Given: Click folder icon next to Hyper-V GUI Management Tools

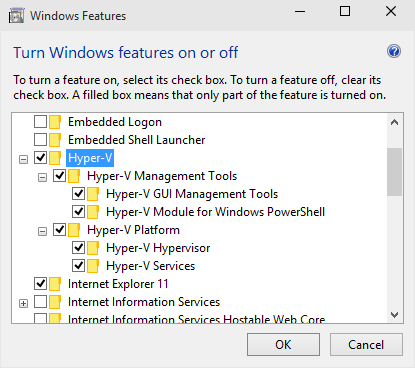Looking at the screenshot, I should (93, 194).
